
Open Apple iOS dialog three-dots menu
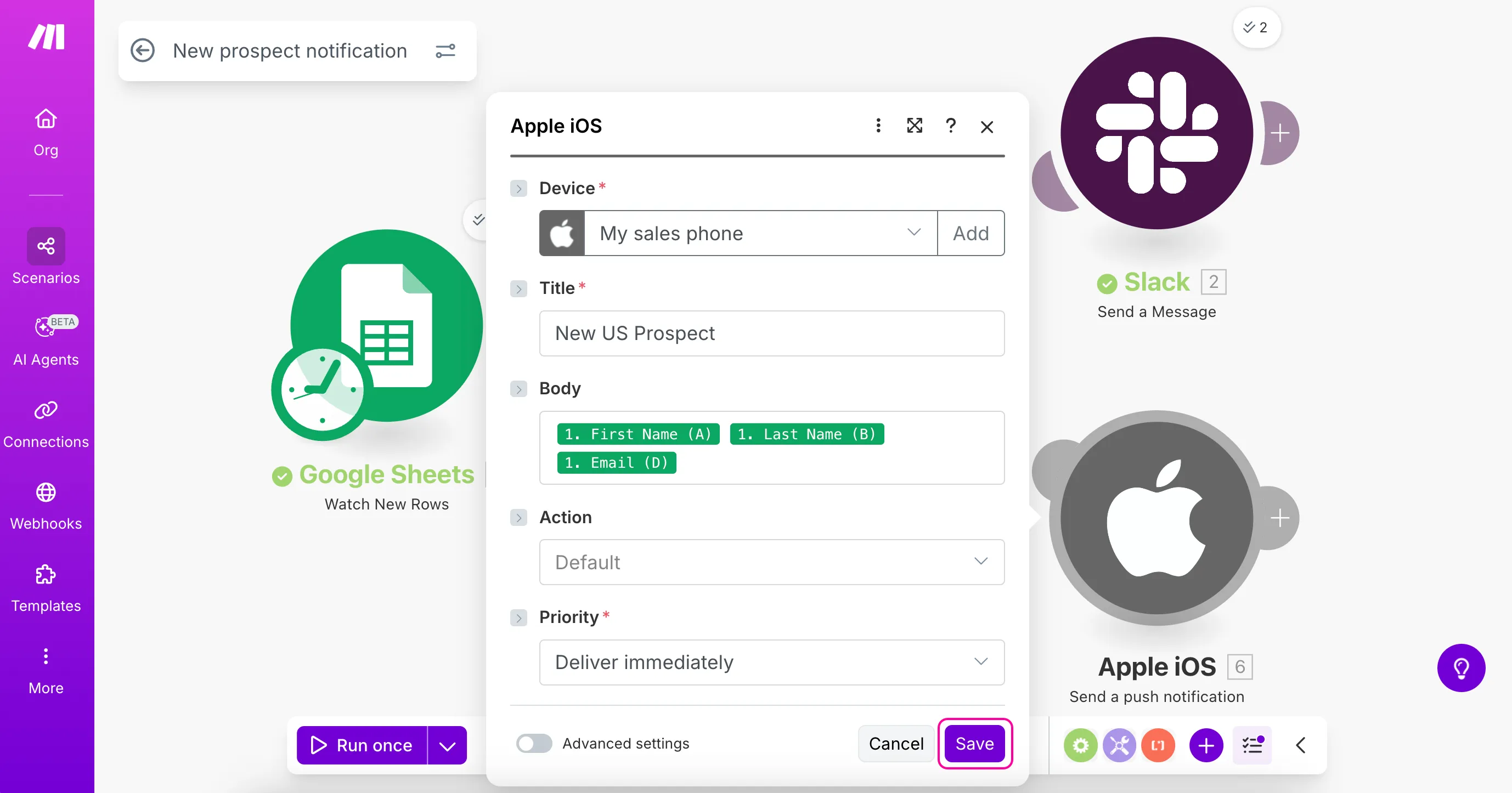pyautogui.click(x=878, y=126)
